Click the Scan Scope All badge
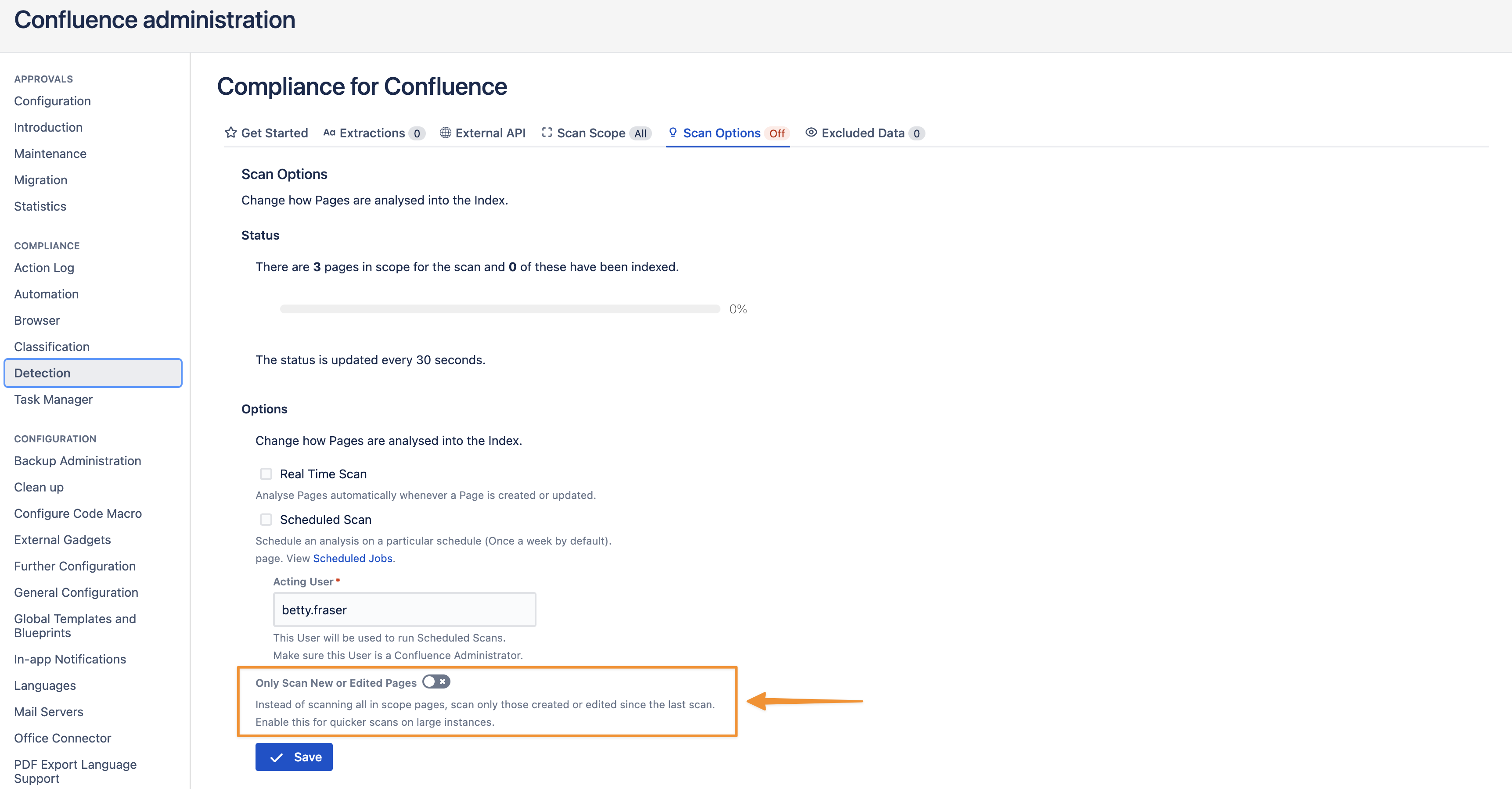The width and height of the screenshot is (1512, 789). (641, 134)
